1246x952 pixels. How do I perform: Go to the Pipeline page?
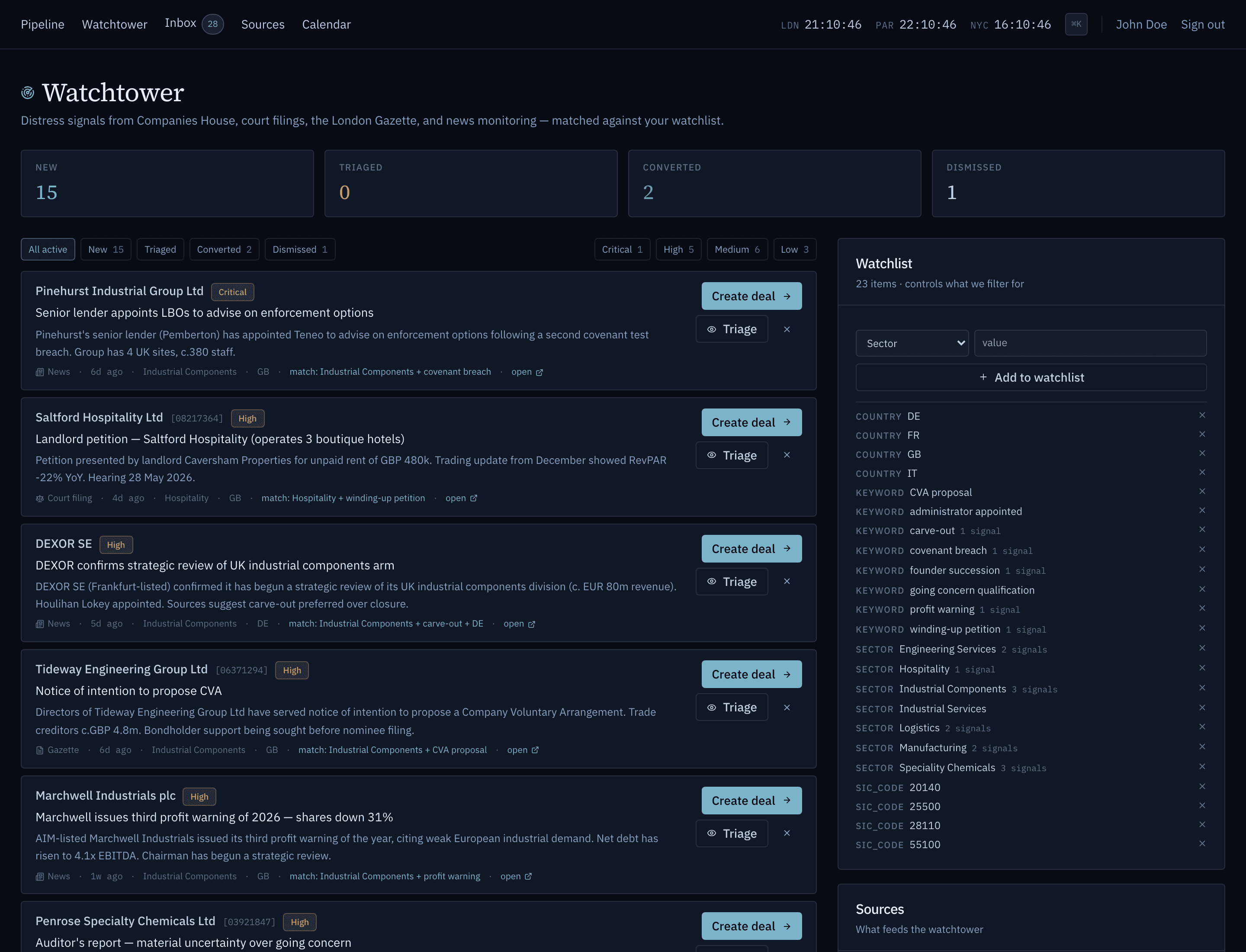[x=42, y=24]
